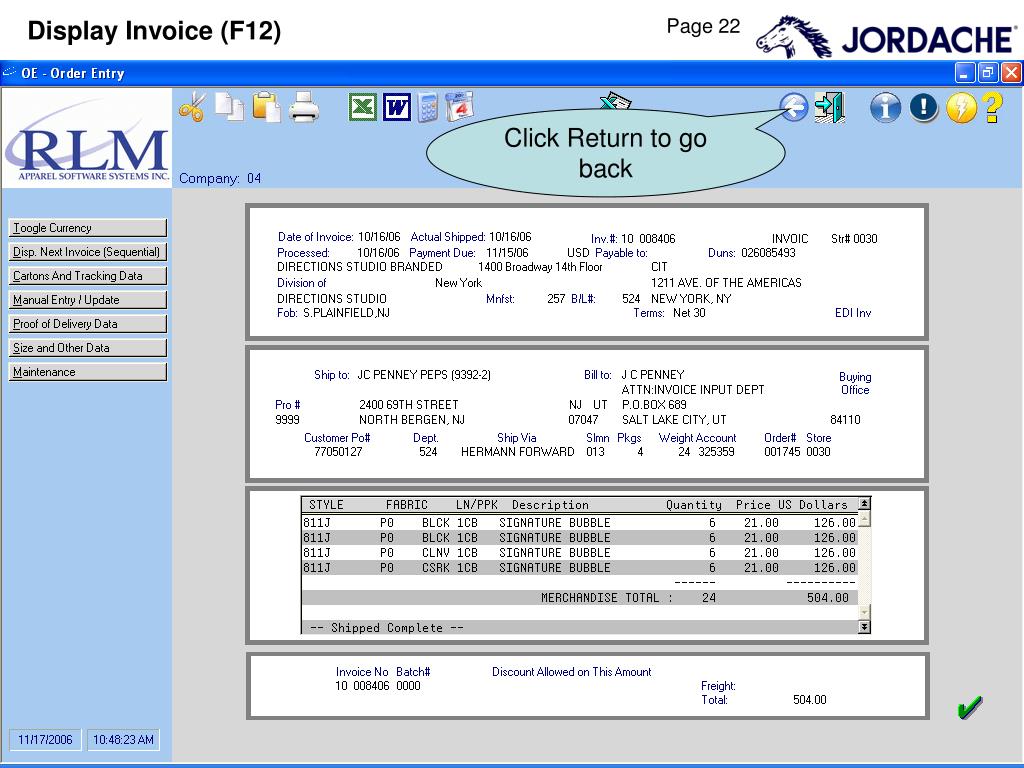
Task: Export to Excel using the green icon
Action: (x=362, y=107)
